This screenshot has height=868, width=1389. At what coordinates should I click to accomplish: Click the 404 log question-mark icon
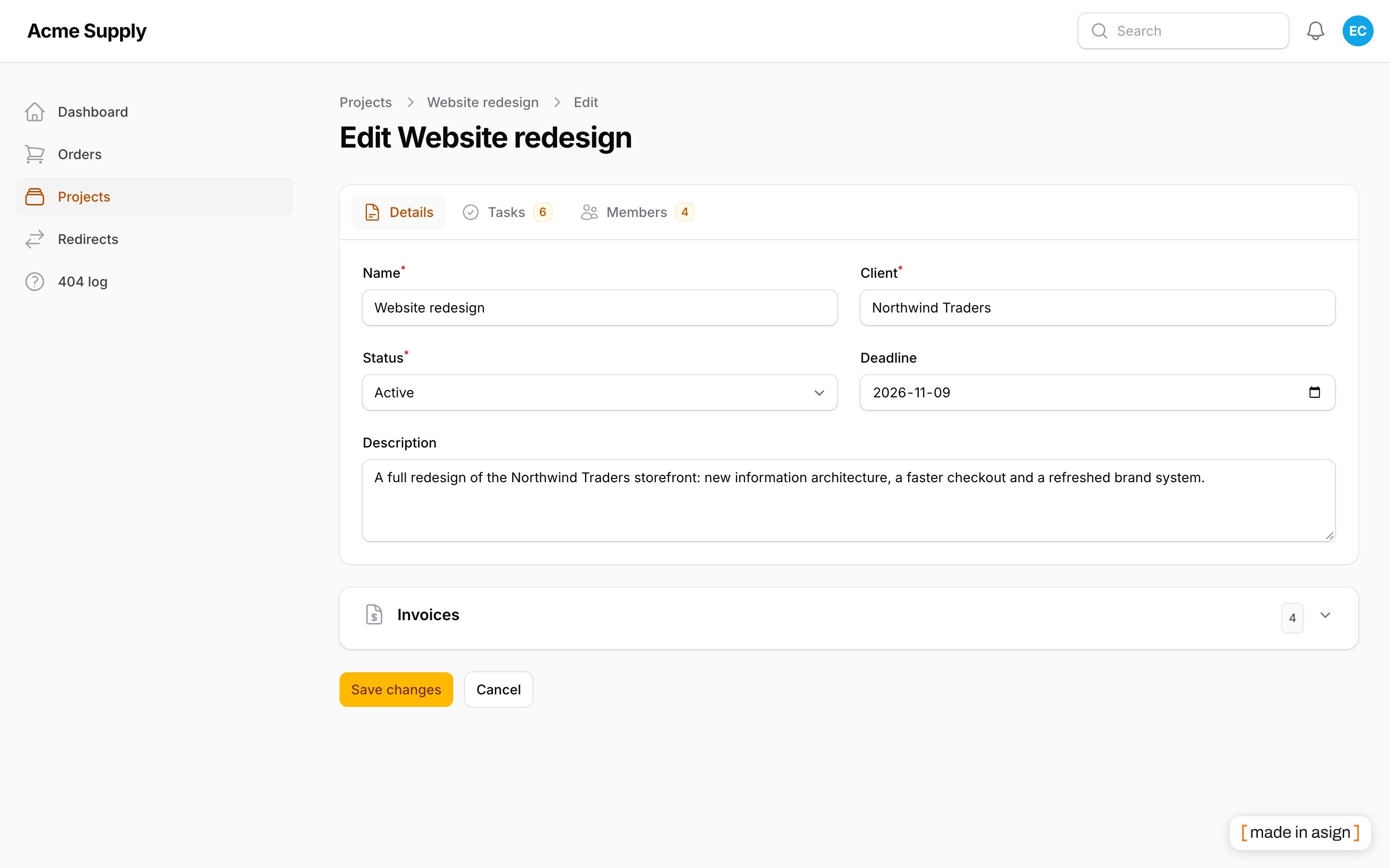34,282
